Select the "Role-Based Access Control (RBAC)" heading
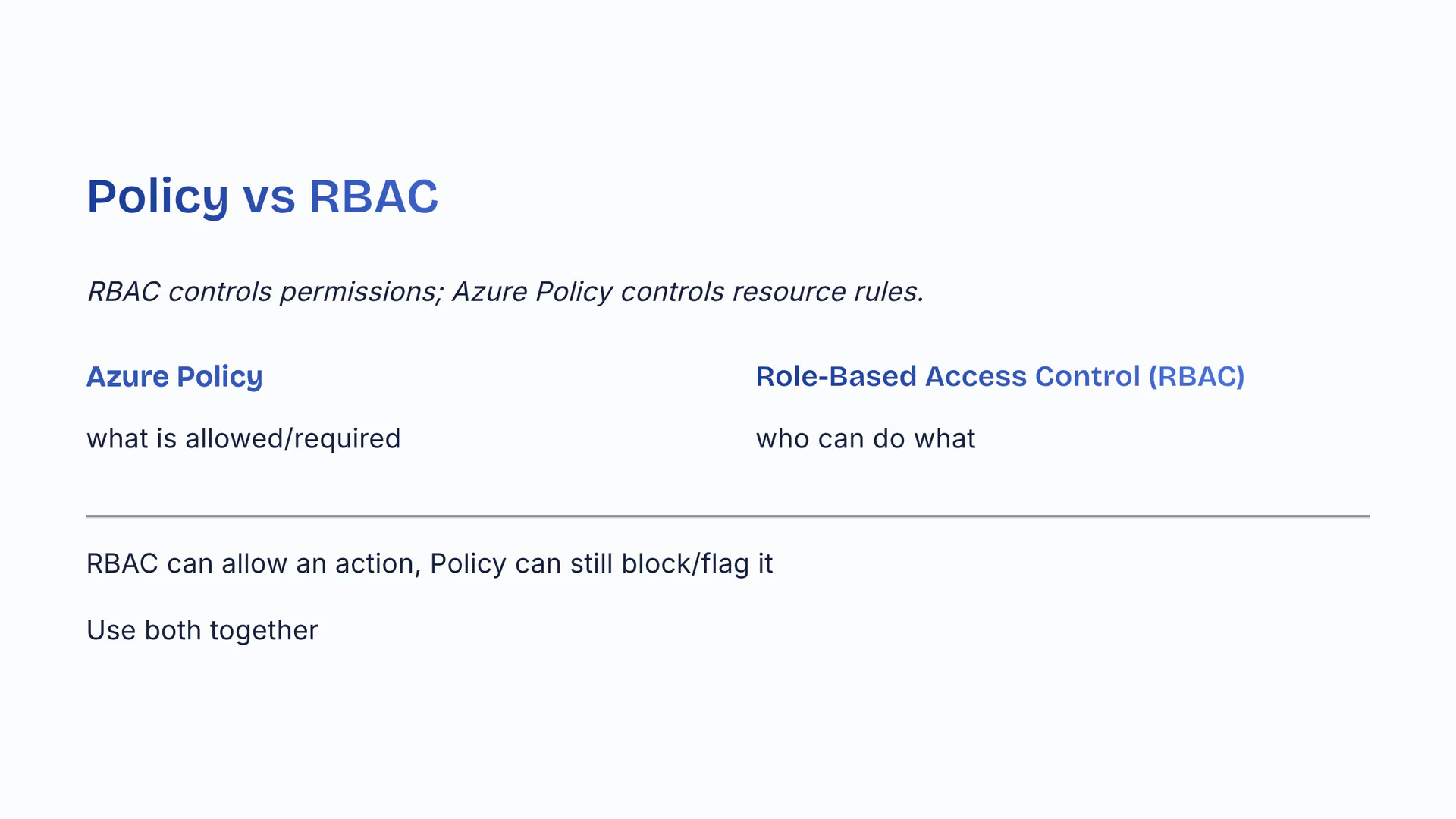1456x819 pixels. click(999, 377)
